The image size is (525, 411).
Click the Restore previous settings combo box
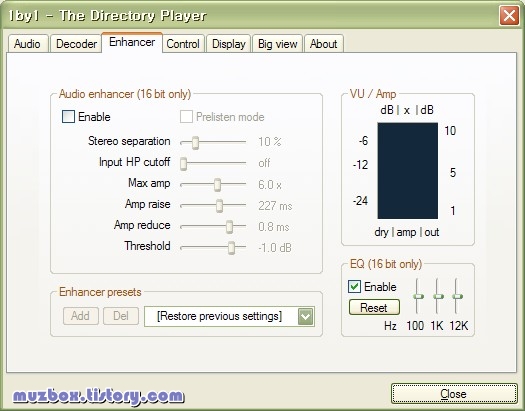[x=229, y=317]
